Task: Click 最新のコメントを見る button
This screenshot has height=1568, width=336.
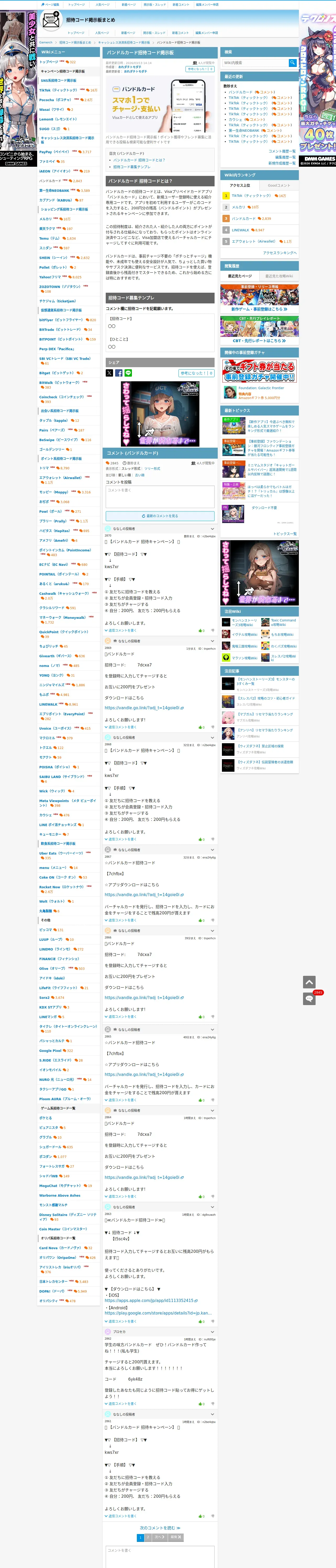Action: coord(160,516)
